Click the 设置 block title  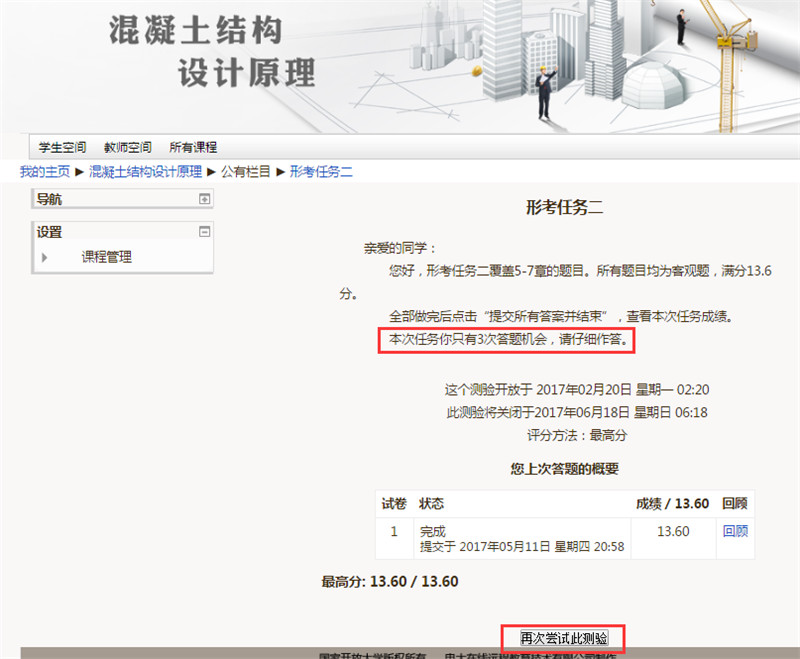pyautogui.click(x=49, y=232)
